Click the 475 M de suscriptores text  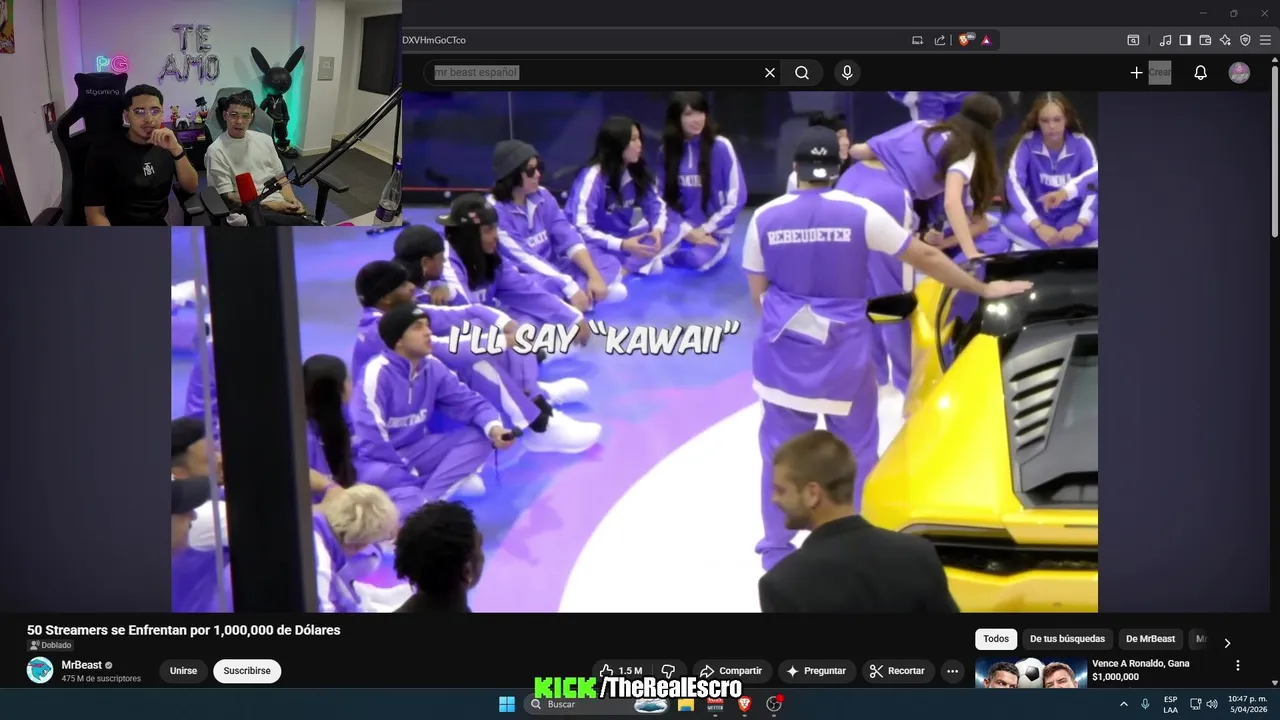coord(101,679)
